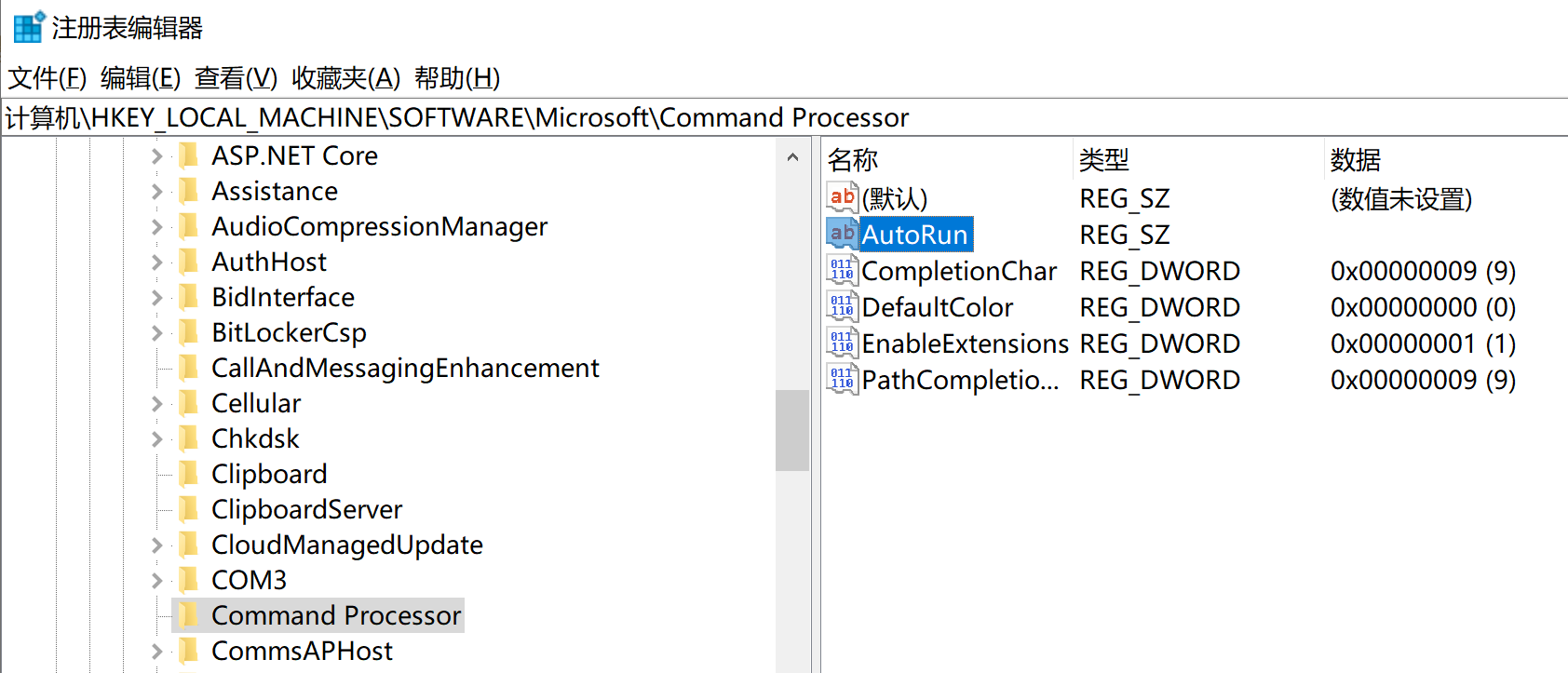Open the 收藏夹(A) favorites menu
1568x673 pixels.
(x=345, y=78)
